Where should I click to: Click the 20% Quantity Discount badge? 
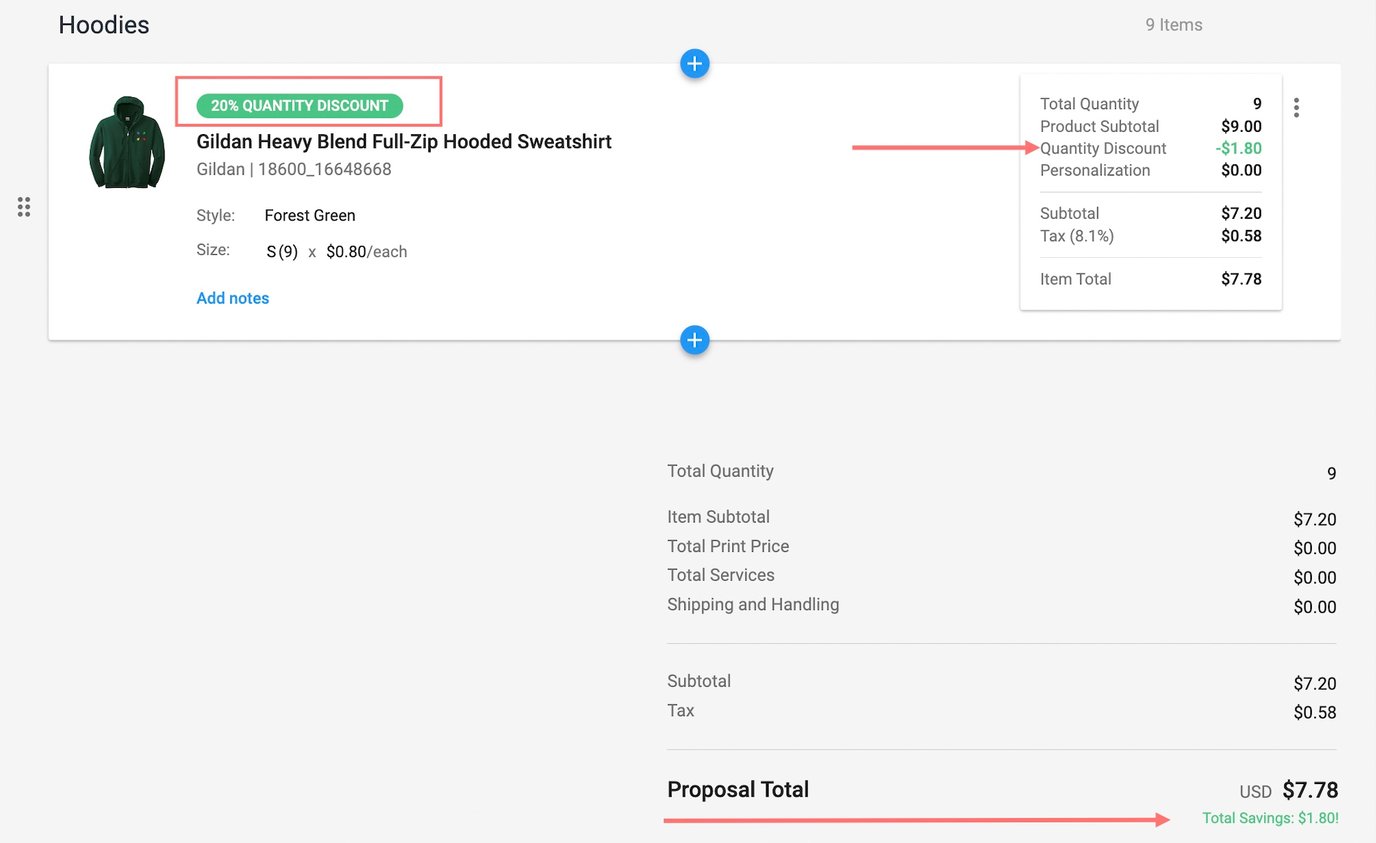(x=299, y=106)
